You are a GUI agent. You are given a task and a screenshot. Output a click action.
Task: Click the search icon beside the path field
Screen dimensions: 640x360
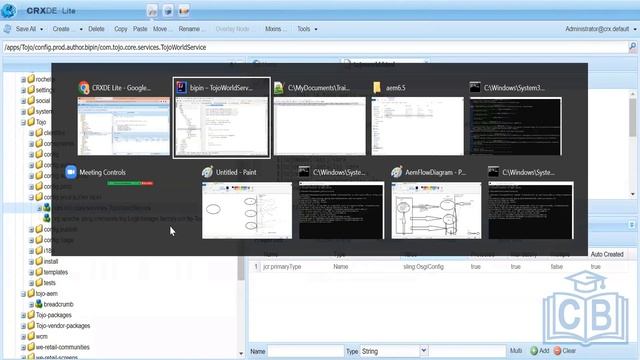633,47
